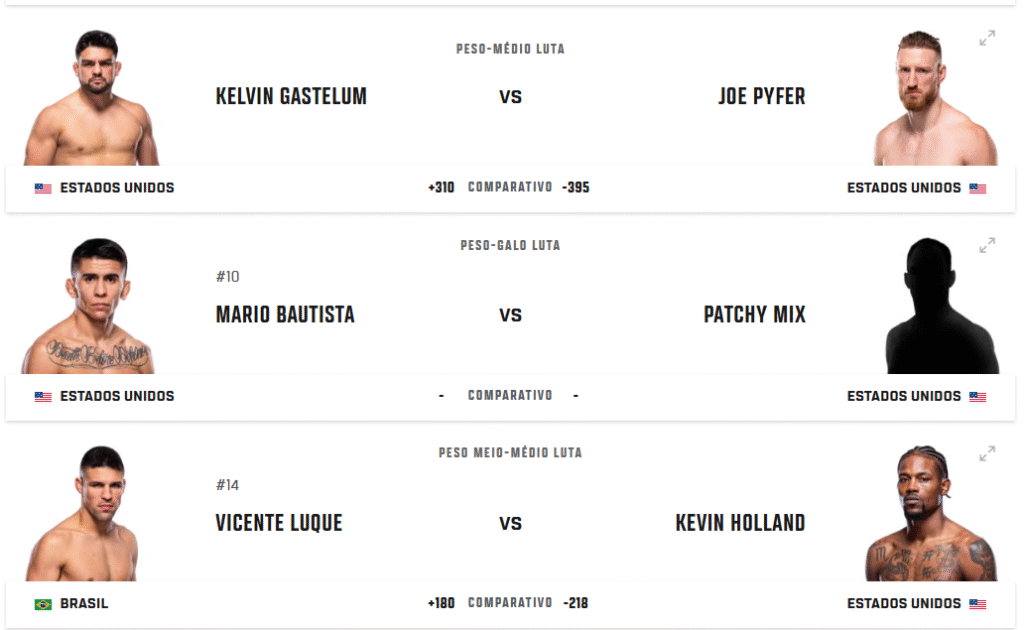Click Vicente Luque's Brazil flag icon
This screenshot has height=630, width=1024.
(43, 604)
